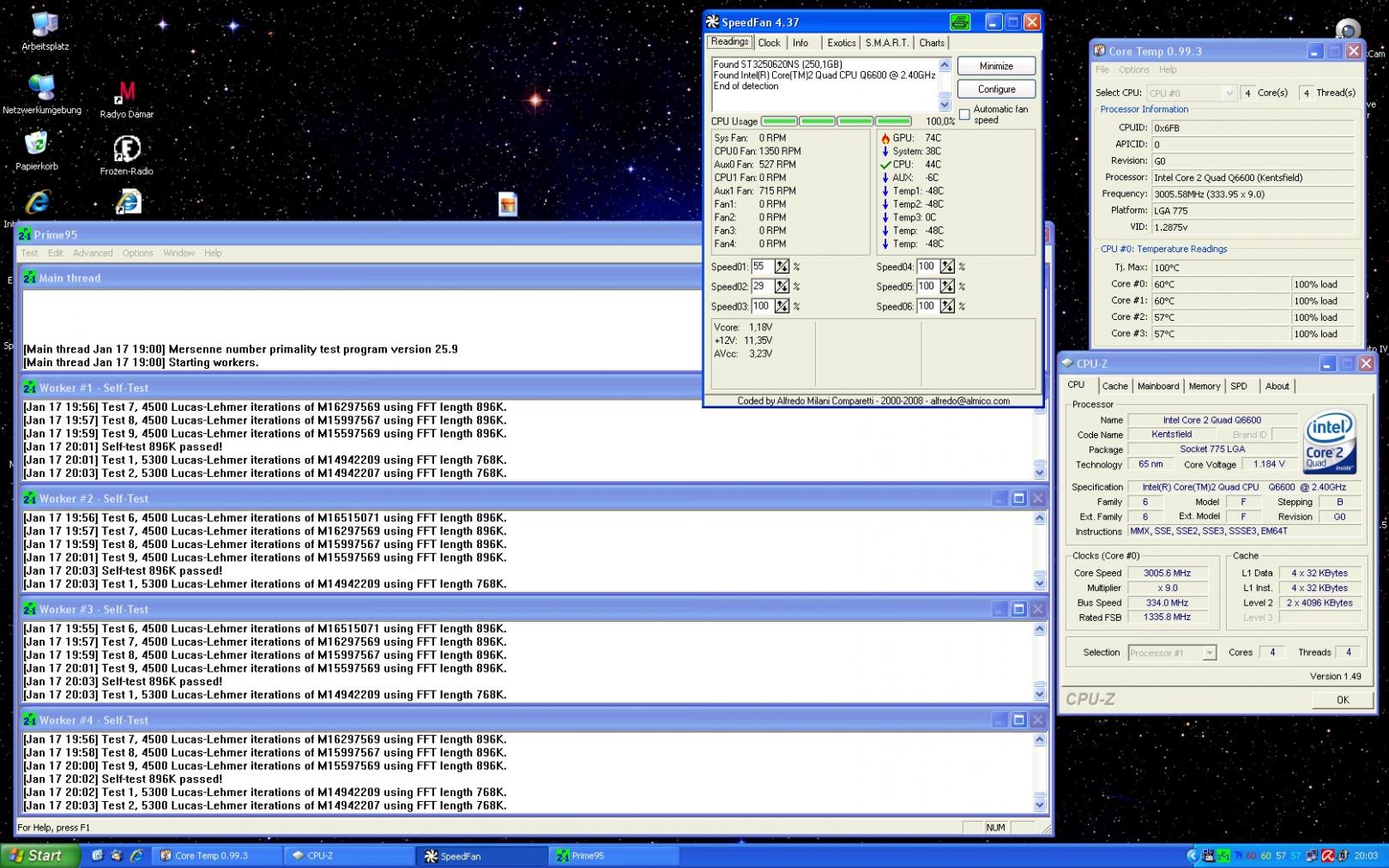Open the SPD tab in CPU-Z

click(x=1239, y=386)
